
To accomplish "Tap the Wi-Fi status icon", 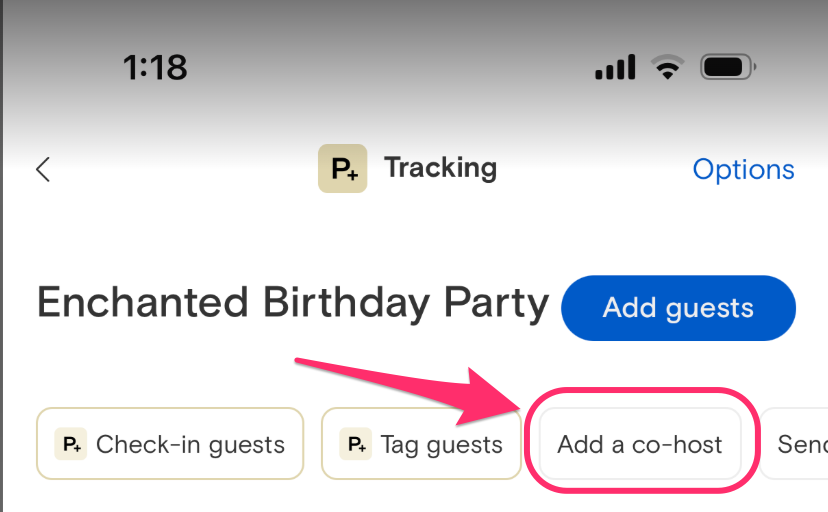I will click(667, 67).
